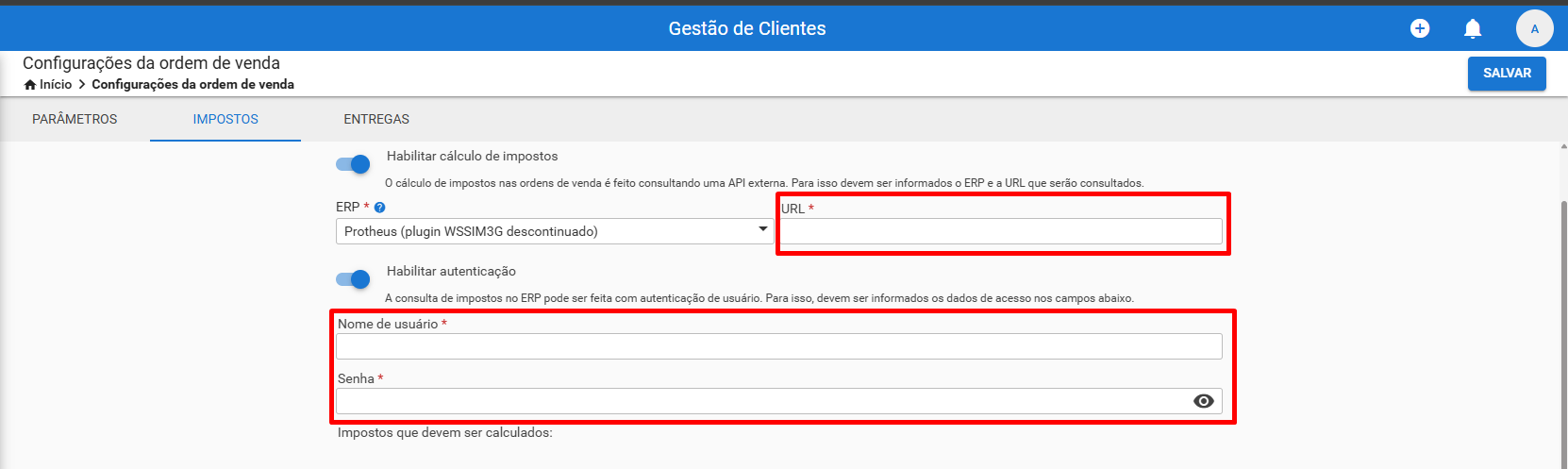Click the Gestão de Clientes title

(747, 28)
